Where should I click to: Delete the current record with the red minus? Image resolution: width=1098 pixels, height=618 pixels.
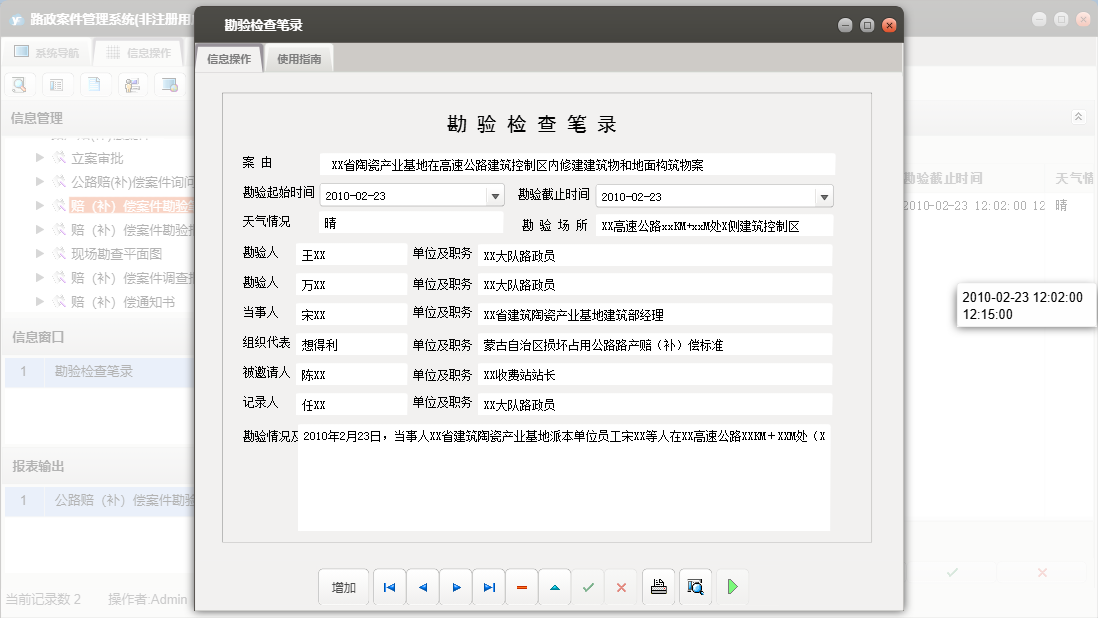[521, 587]
